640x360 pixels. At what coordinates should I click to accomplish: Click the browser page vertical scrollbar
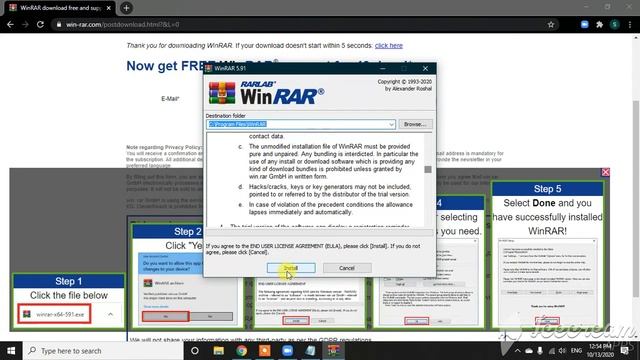[636, 198]
